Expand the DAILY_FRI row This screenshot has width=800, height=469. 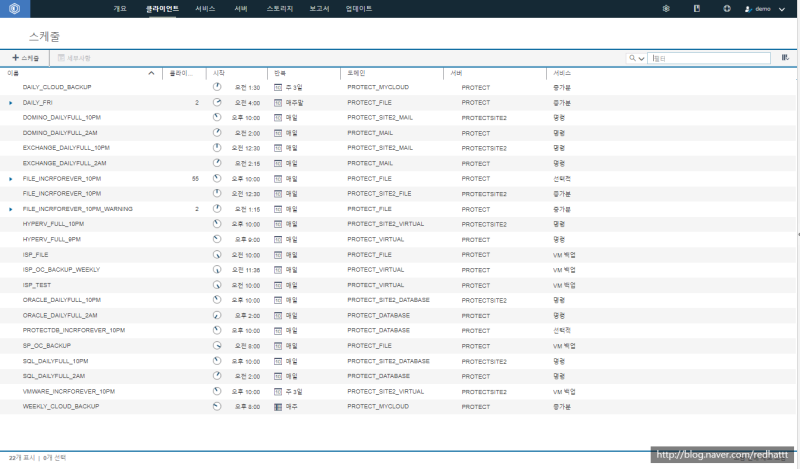click(x=11, y=103)
